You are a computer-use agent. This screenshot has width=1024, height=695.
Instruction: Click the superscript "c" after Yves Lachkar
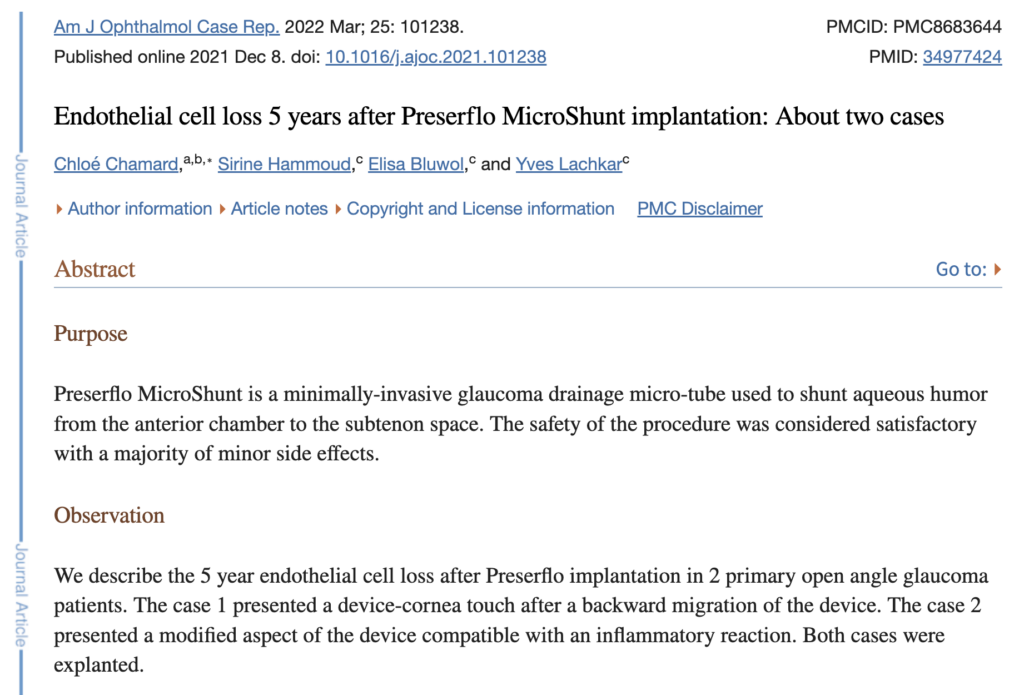[x=626, y=160]
